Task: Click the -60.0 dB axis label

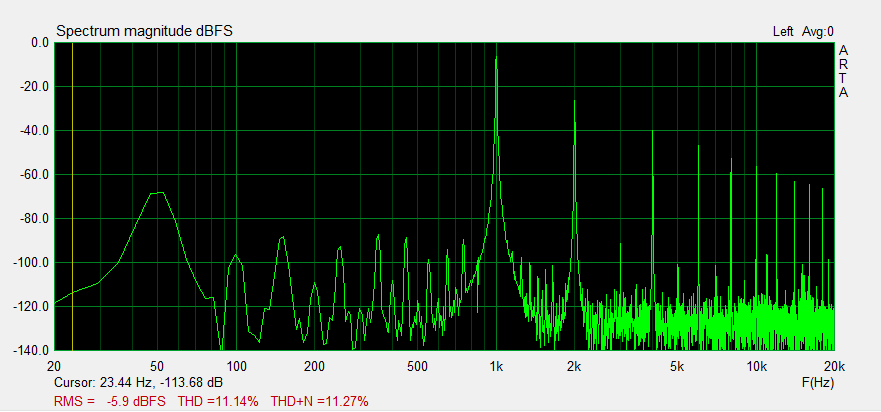Action: coord(35,174)
